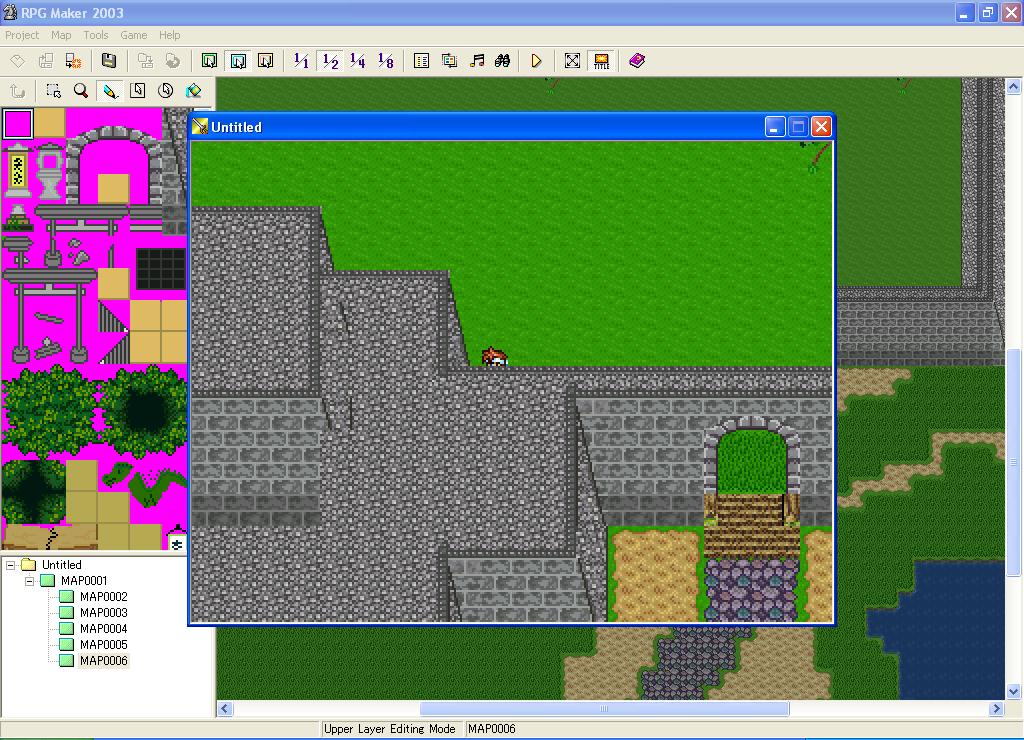Open the Game menu
This screenshot has width=1024, height=740.
pos(134,35)
